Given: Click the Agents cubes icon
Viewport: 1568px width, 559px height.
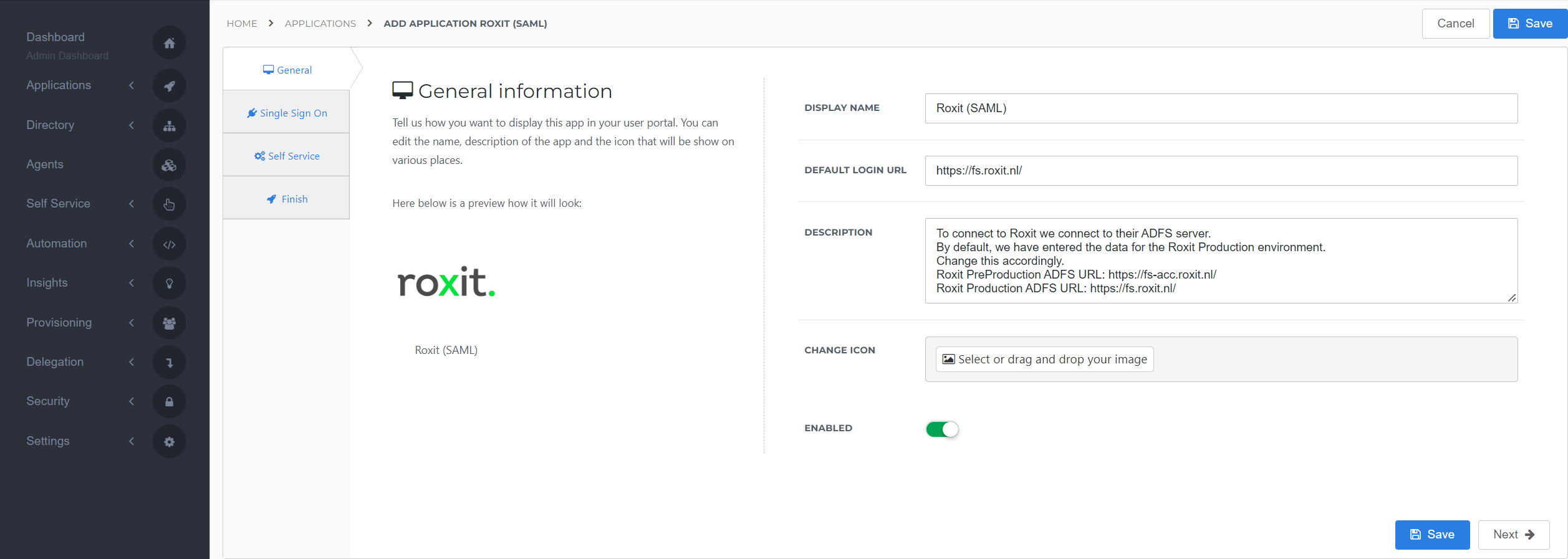Looking at the screenshot, I should 169,165.
